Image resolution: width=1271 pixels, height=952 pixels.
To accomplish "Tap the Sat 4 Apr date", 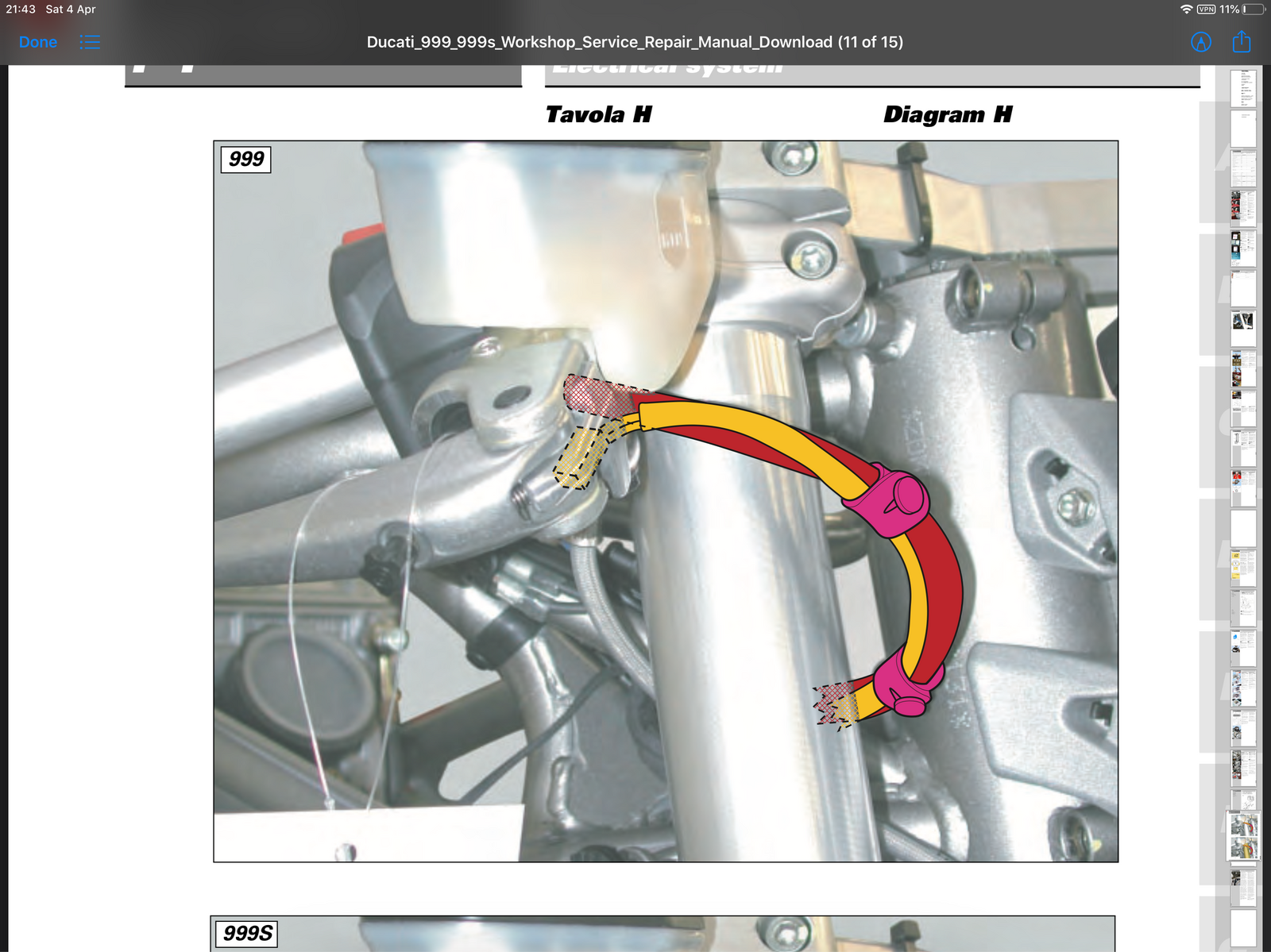I will pyautogui.click(x=71, y=10).
